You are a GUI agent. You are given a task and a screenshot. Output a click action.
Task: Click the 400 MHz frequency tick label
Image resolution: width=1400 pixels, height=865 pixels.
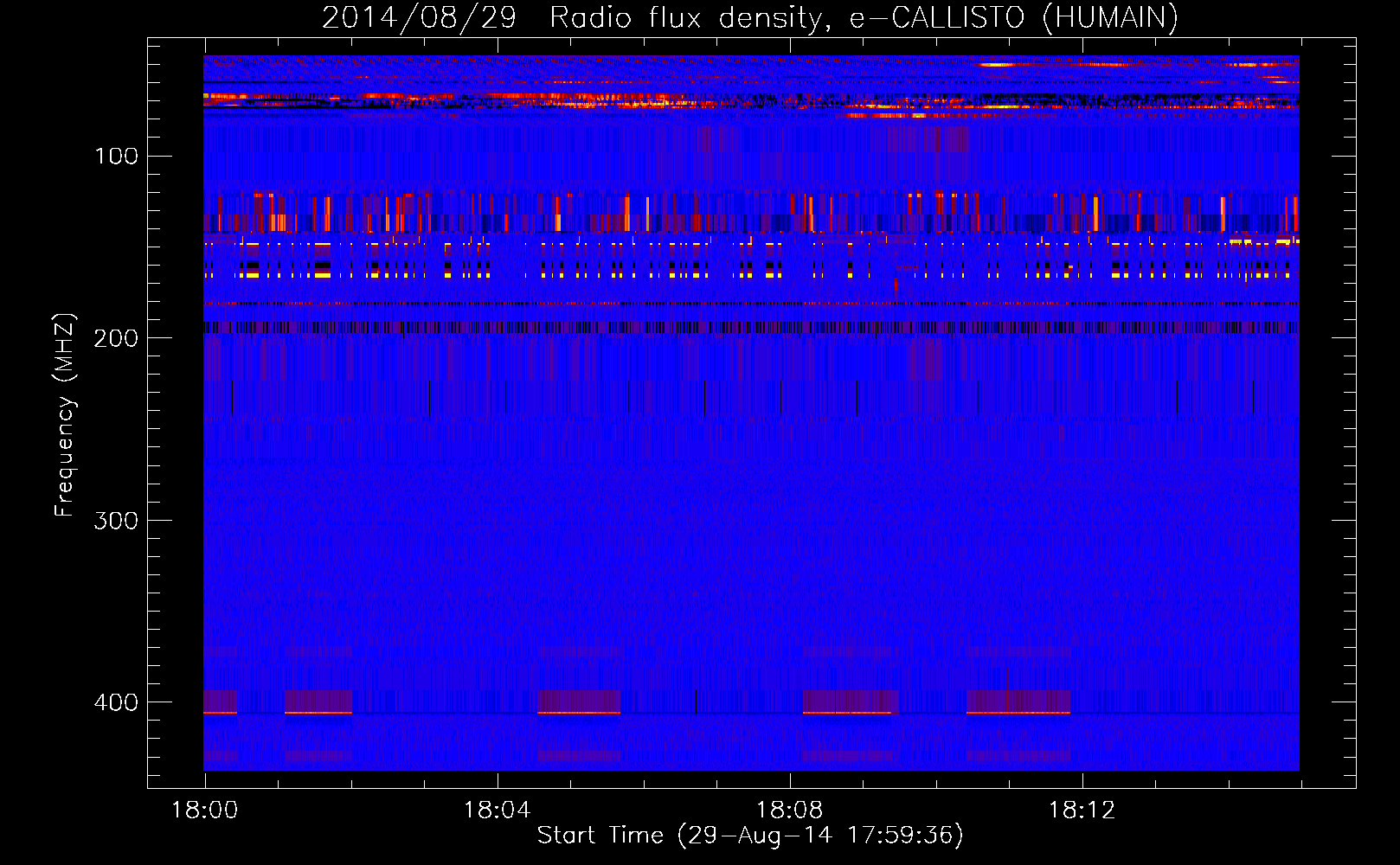click(x=116, y=702)
